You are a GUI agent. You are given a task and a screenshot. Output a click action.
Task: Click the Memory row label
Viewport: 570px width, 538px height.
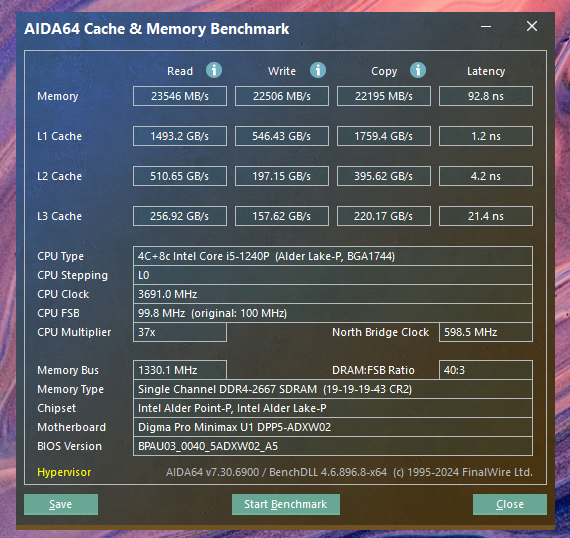(58, 96)
